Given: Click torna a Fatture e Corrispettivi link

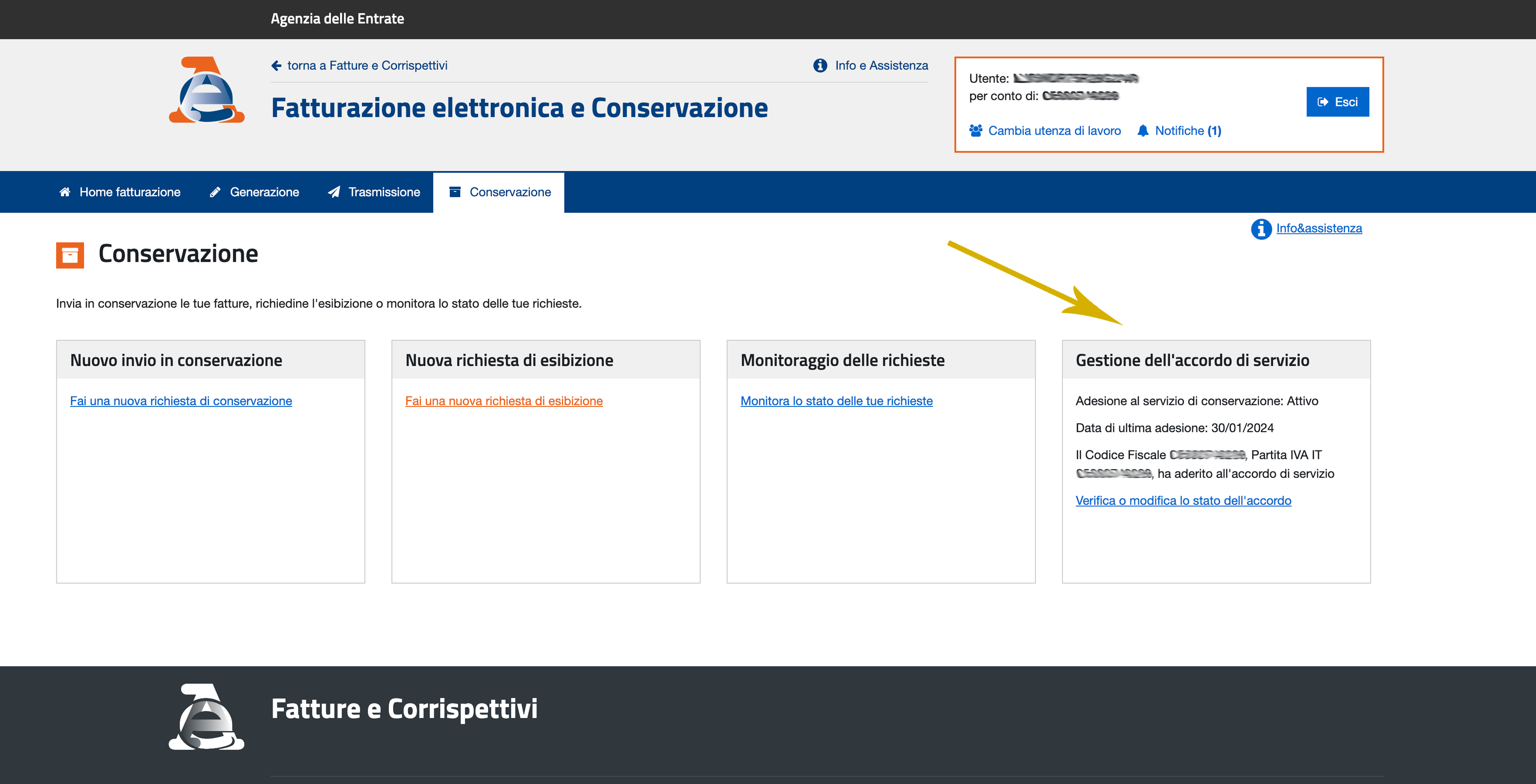Looking at the screenshot, I should (x=367, y=66).
